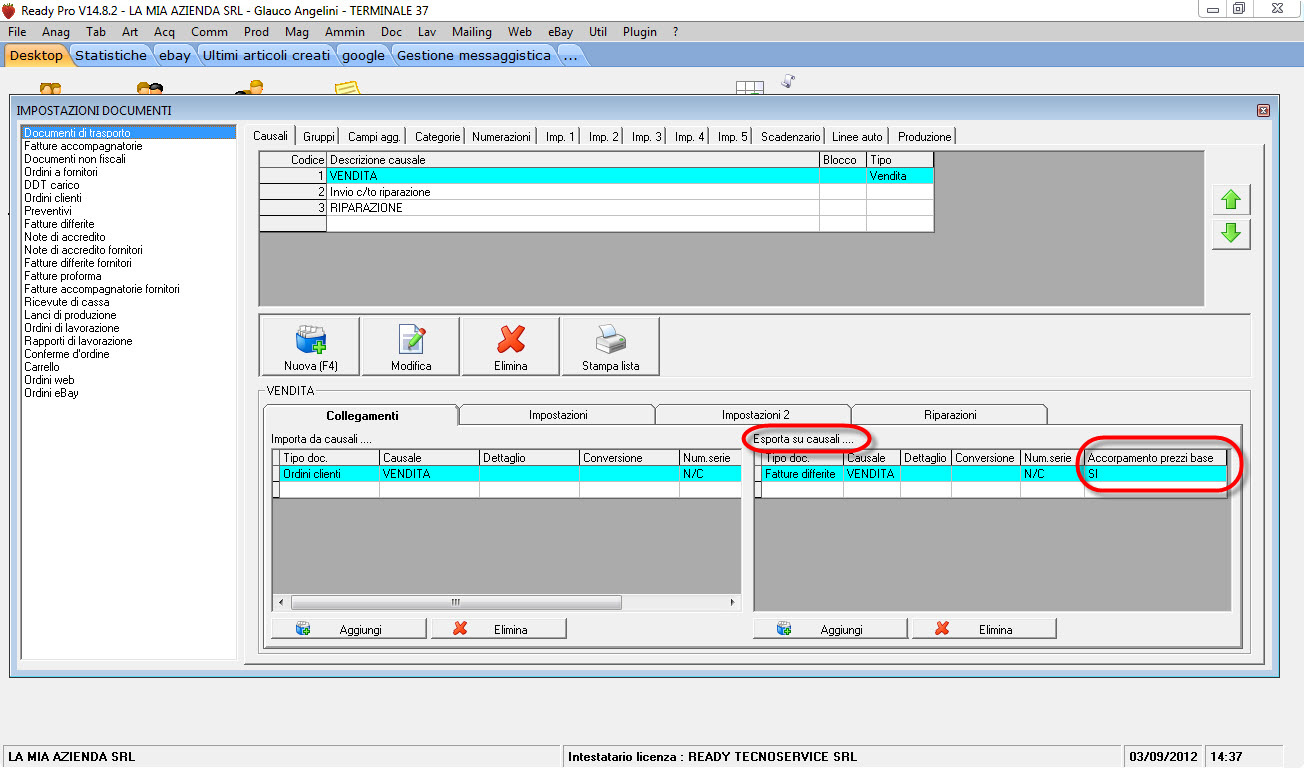Image resolution: width=1304 pixels, height=768 pixels.
Task: Select Fatture accompagnatorie in document list
Action: (x=83, y=146)
